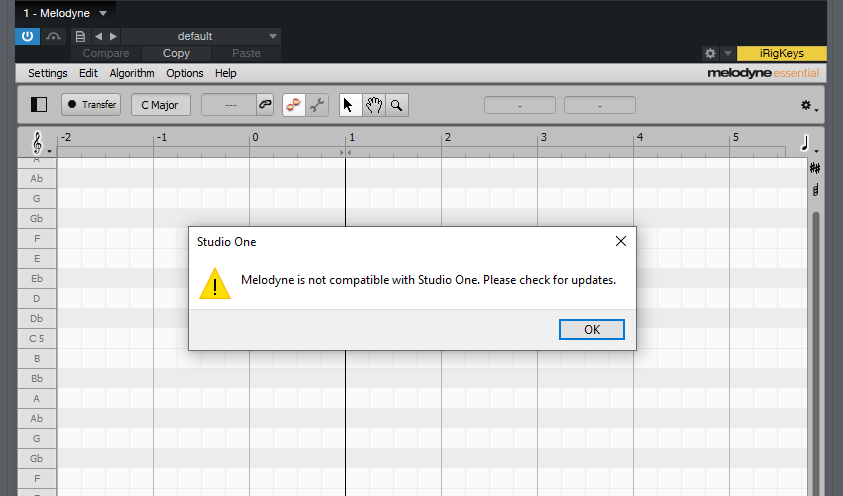Expand the arrow next to the gear icon
Viewport: 843px width, 496px height.
[x=727, y=53]
